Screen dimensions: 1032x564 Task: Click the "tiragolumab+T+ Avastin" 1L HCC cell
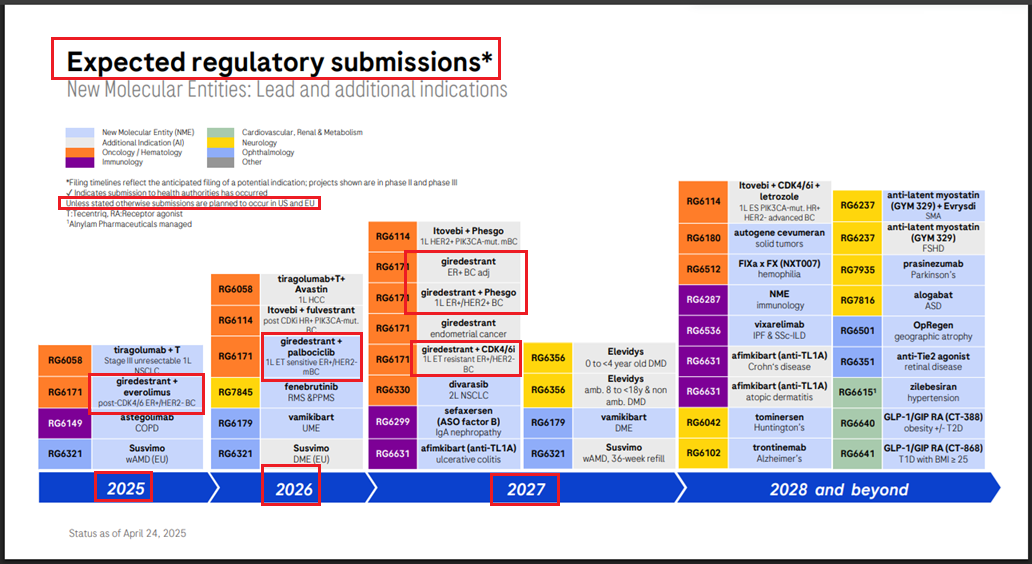(311, 289)
